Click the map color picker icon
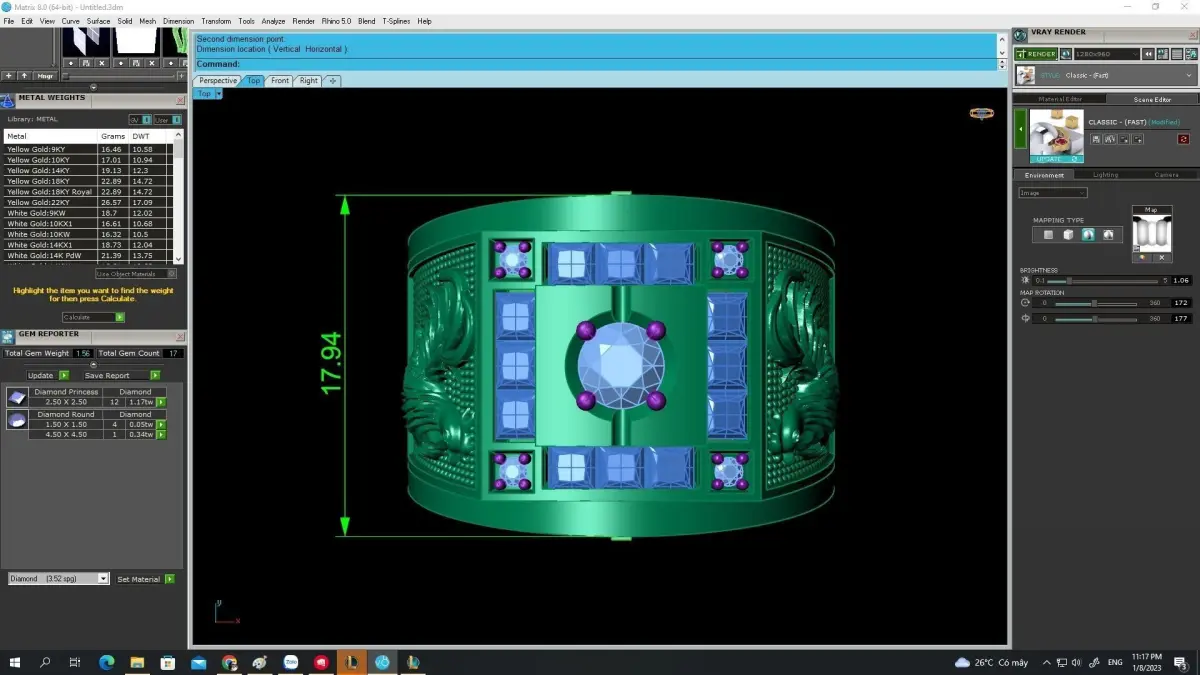 pos(1142,257)
